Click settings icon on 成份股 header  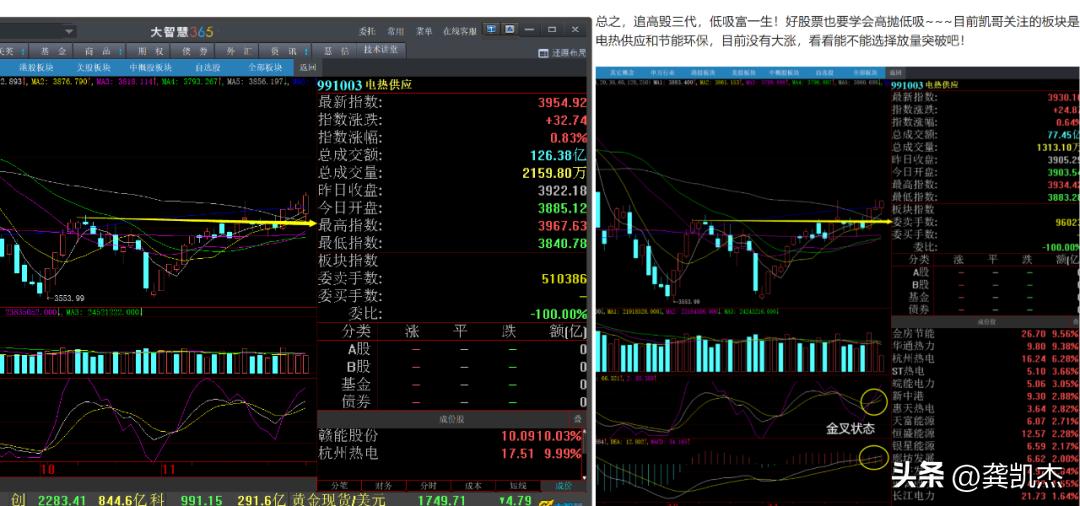point(578,419)
